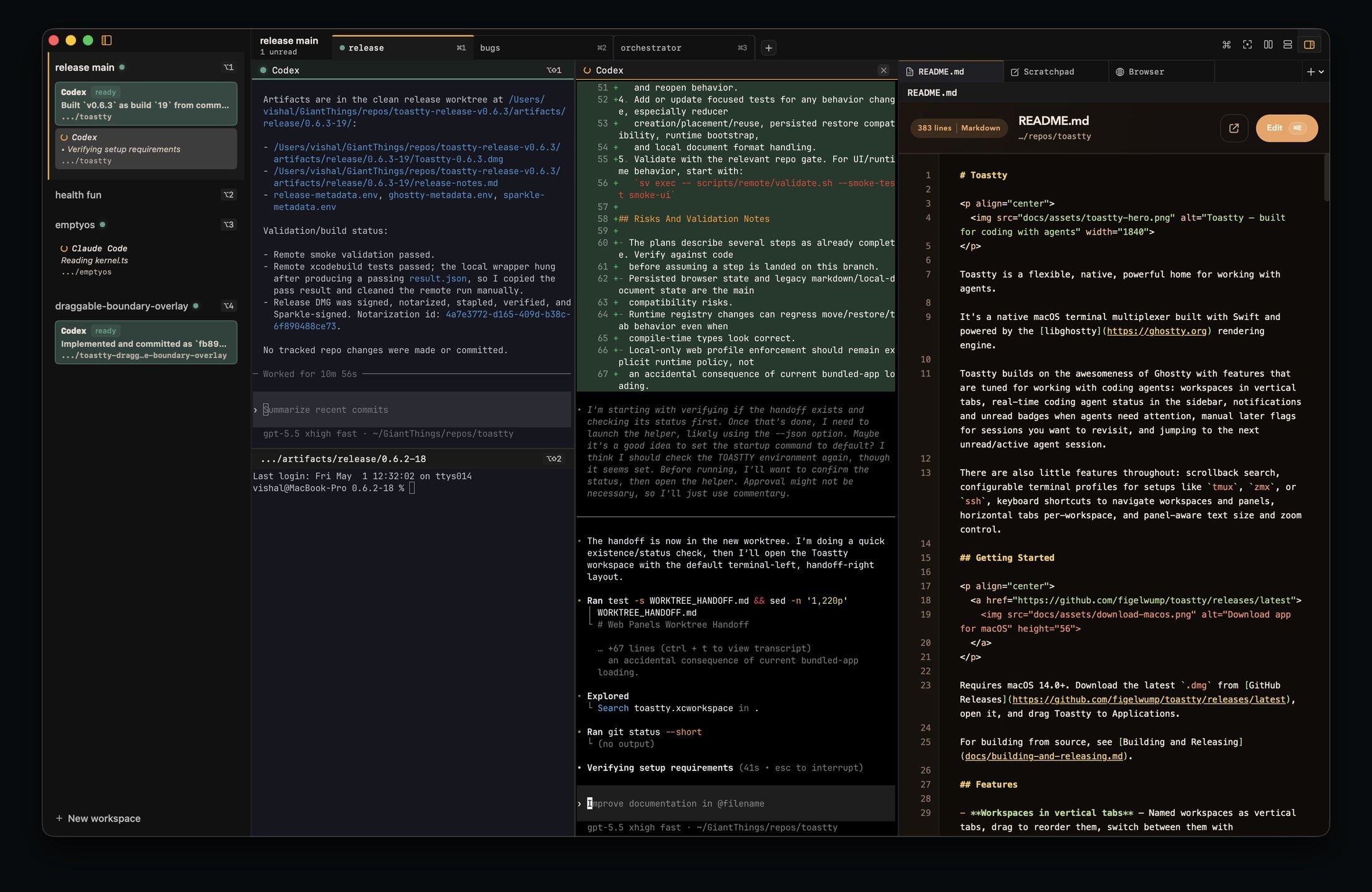Open Codex session 'Built v0.6.3 as build 19'
The width and height of the screenshot is (1372, 892).
click(x=146, y=104)
